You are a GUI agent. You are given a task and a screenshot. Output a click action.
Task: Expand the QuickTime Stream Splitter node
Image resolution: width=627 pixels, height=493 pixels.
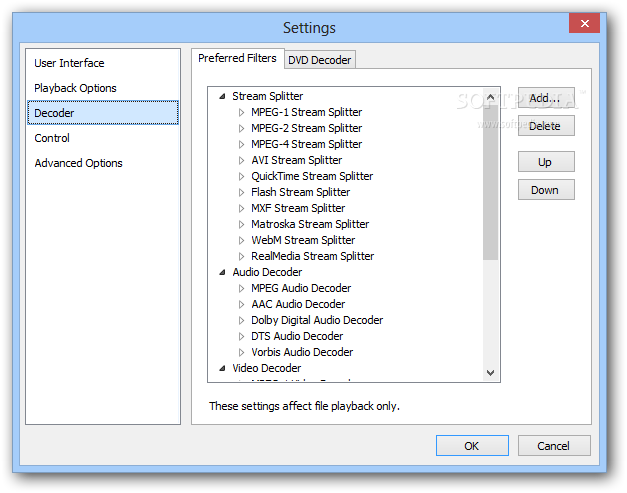tap(241, 176)
